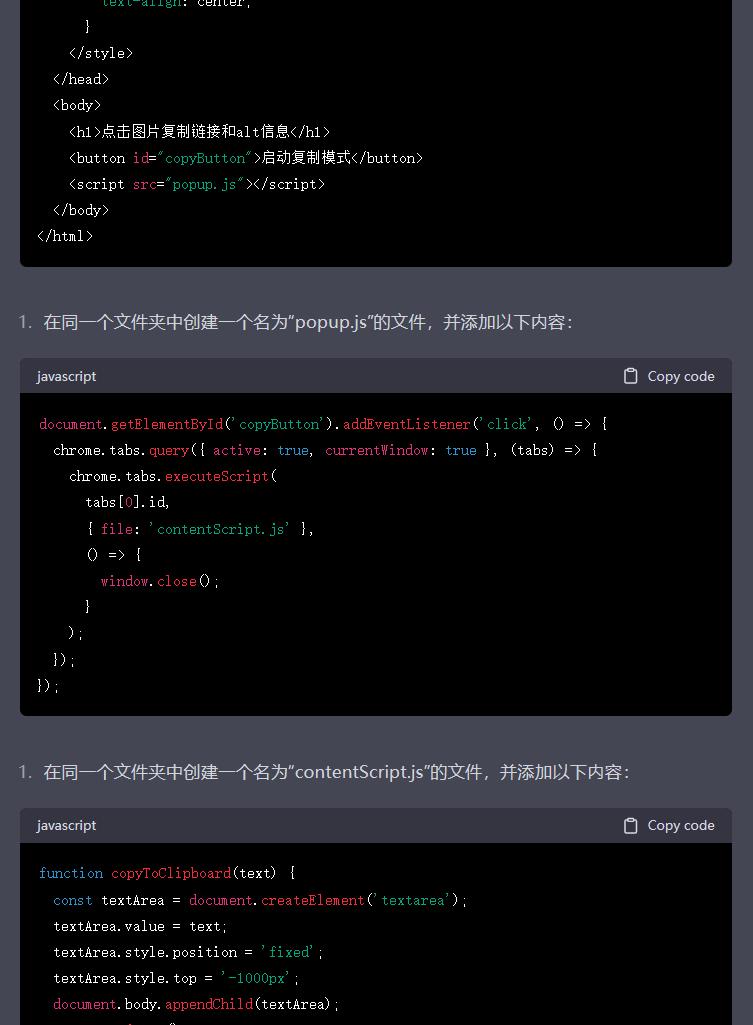Click the javascript label on the lower code block
This screenshot has width=753, height=1025.
coord(66,825)
